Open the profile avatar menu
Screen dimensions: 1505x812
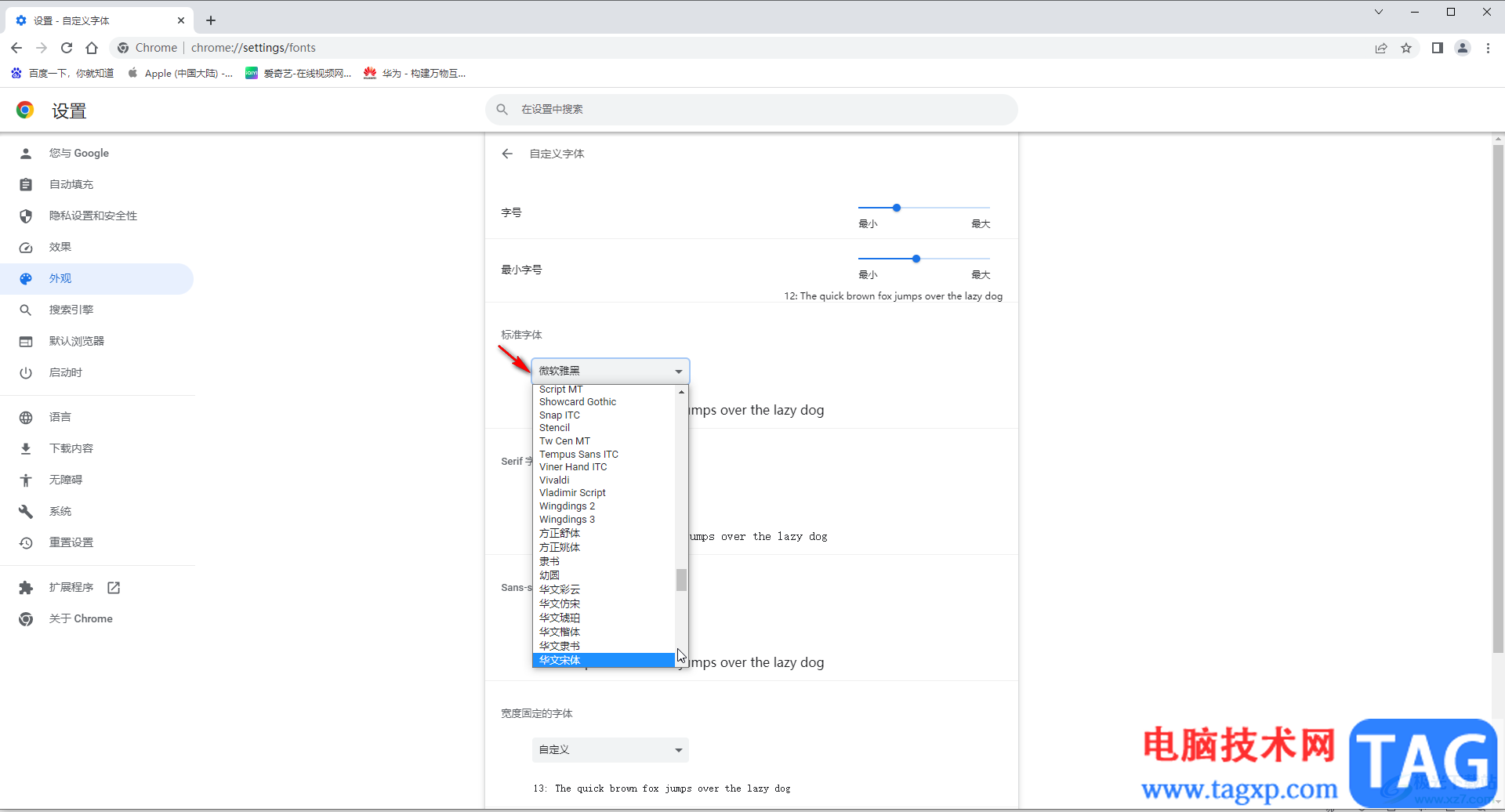point(1463,48)
